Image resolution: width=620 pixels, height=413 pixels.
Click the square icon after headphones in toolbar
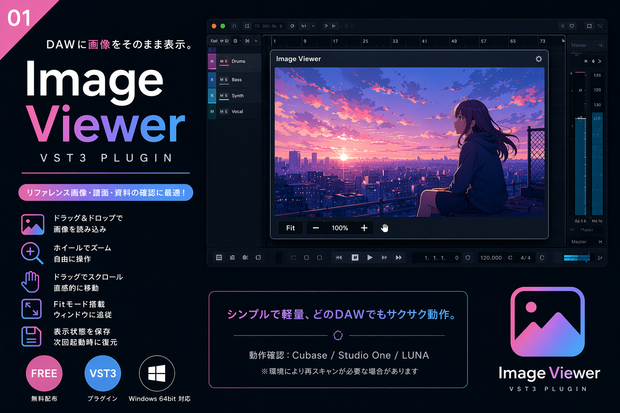[247, 26]
